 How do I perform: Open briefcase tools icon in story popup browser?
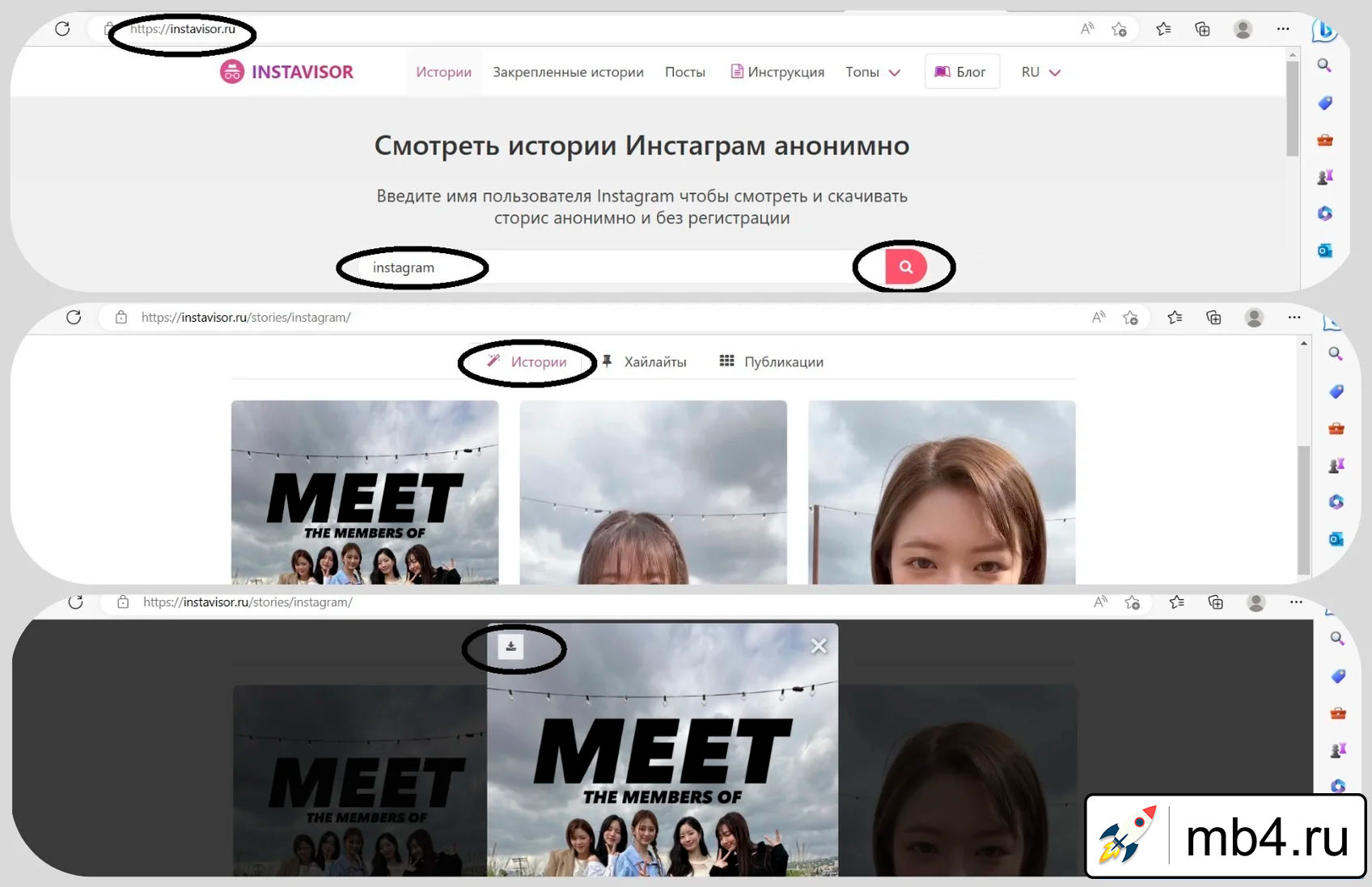[x=1337, y=713]
